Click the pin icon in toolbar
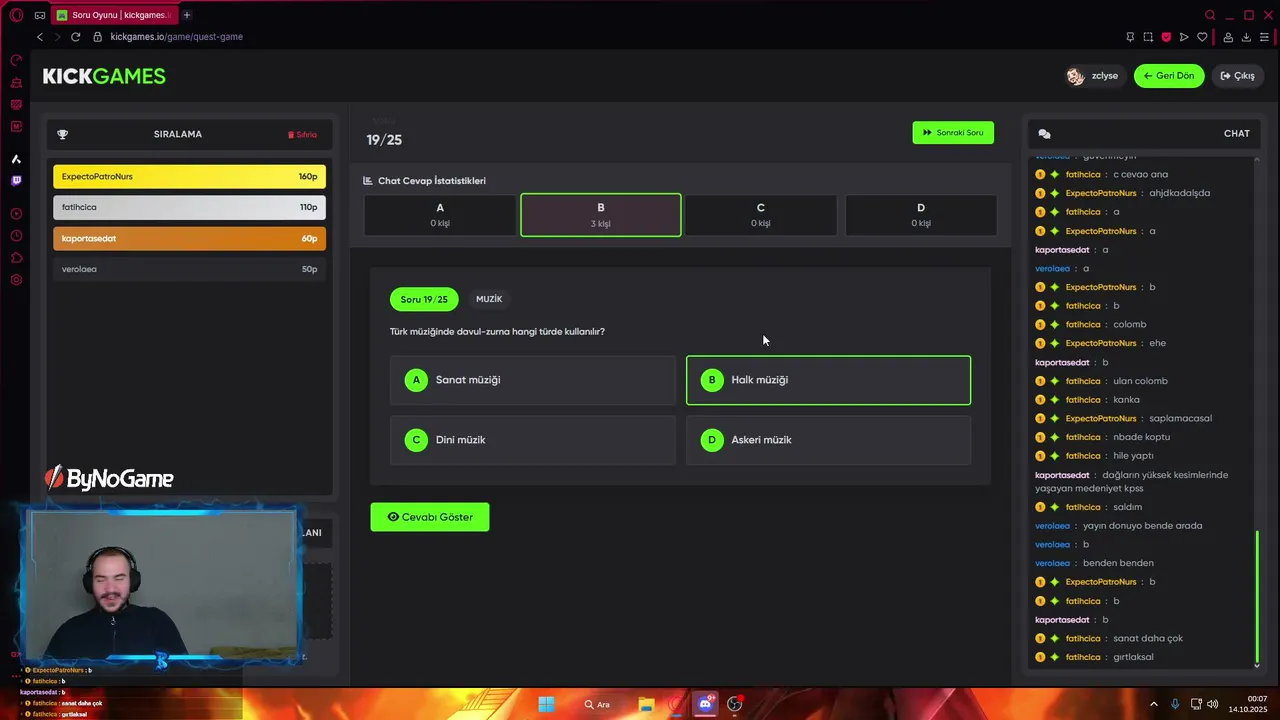This screenshot has height=720, width=1280. click(x=1130, y=37)
